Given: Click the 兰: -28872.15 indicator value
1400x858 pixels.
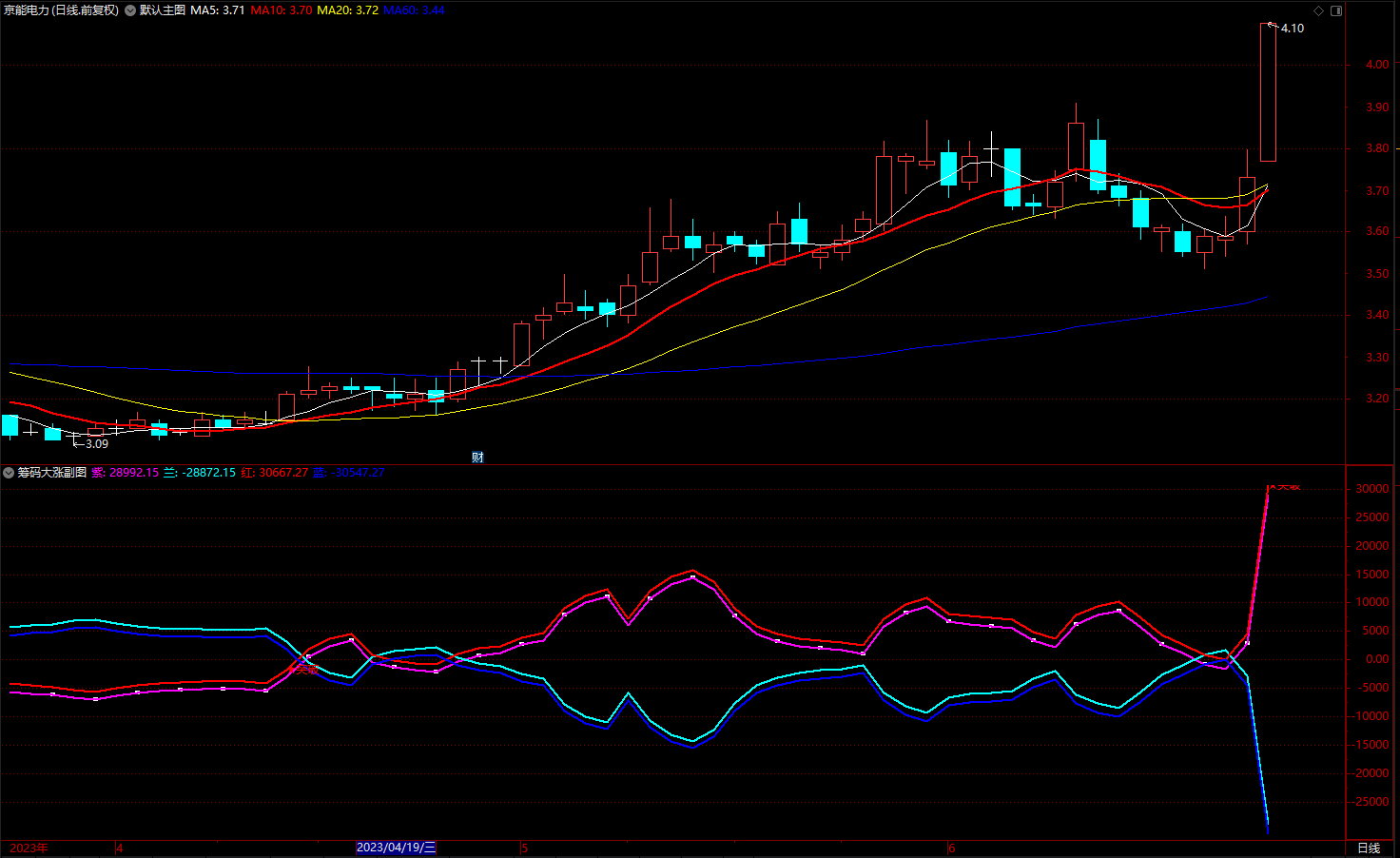Looking at the screenshot, I should point(200,473).
